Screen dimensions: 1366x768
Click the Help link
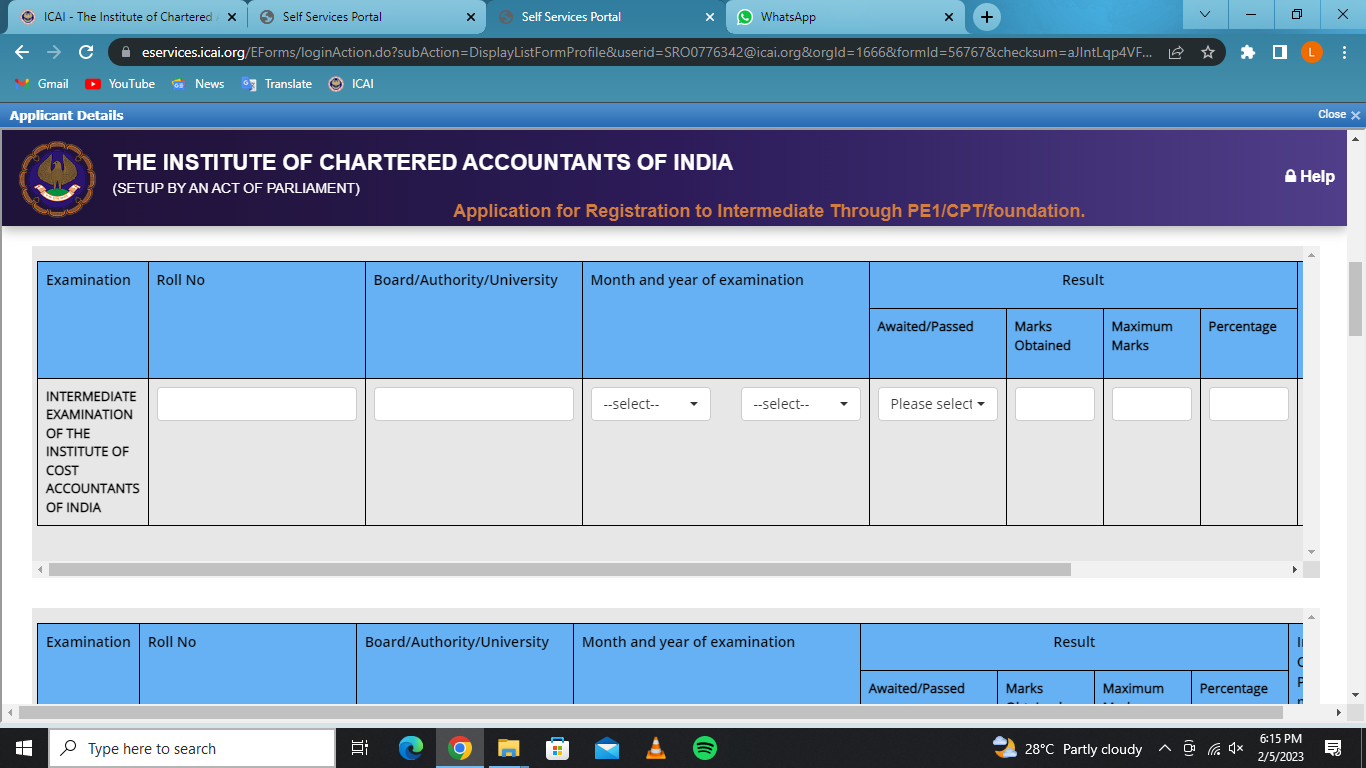pyautogui.click(x=1310, y=176)
